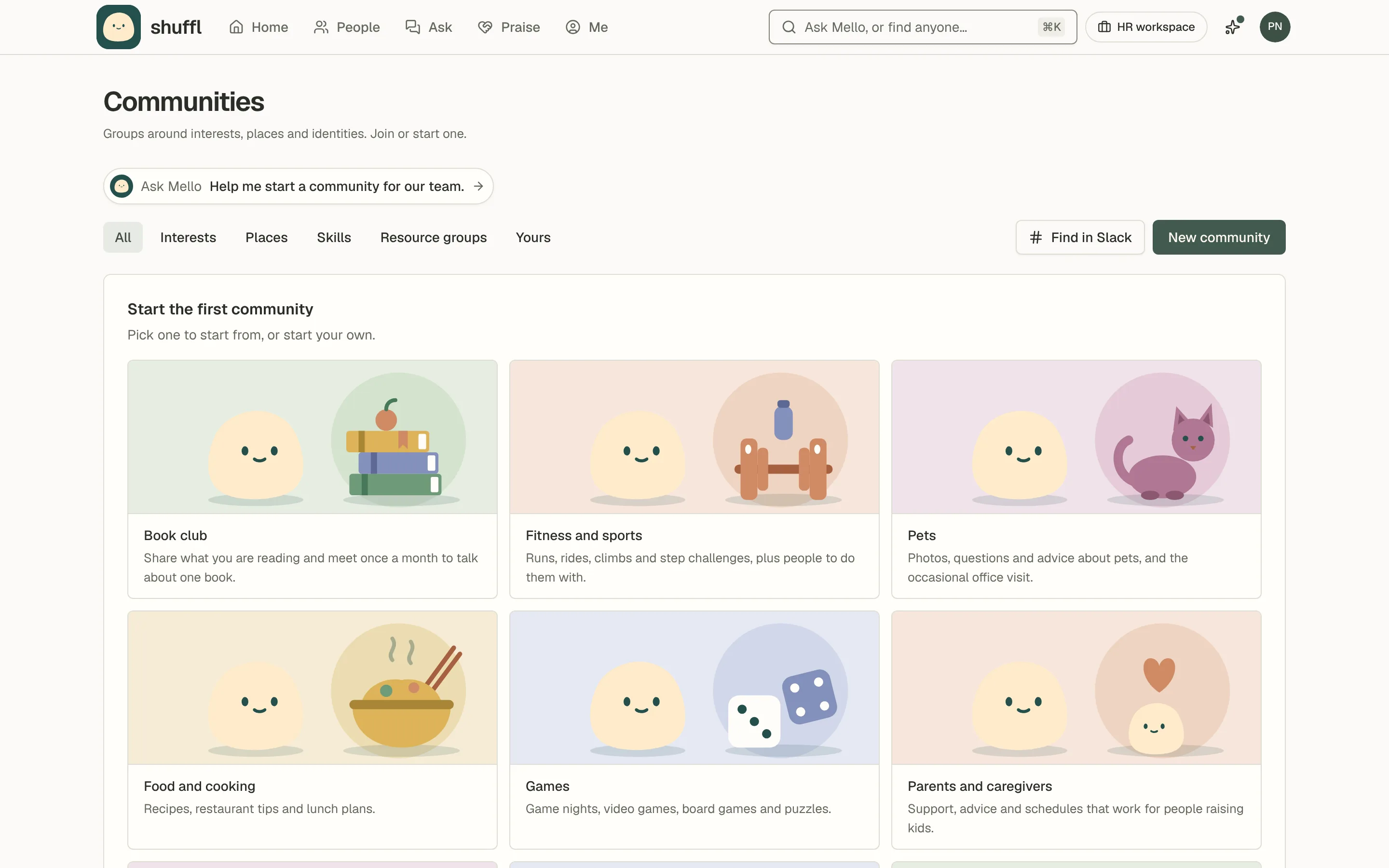Image resolution: width=1389 pixels, height=868 pixels.
Task: Select the Book club illustration
Action: point(312,437)
